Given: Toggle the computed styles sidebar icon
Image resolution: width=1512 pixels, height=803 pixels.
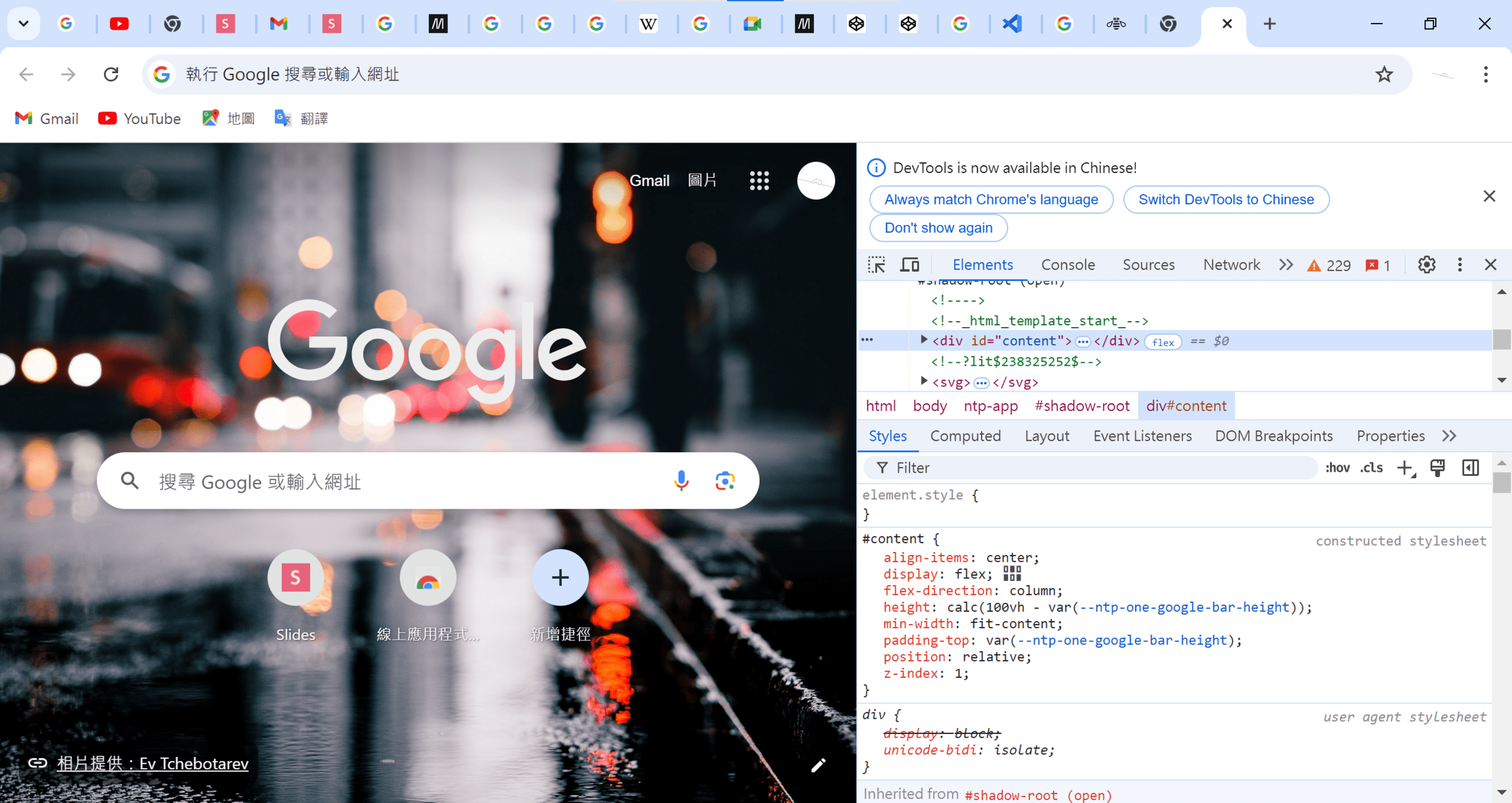Looking at the screenshot, I should tap(1470, 467).
